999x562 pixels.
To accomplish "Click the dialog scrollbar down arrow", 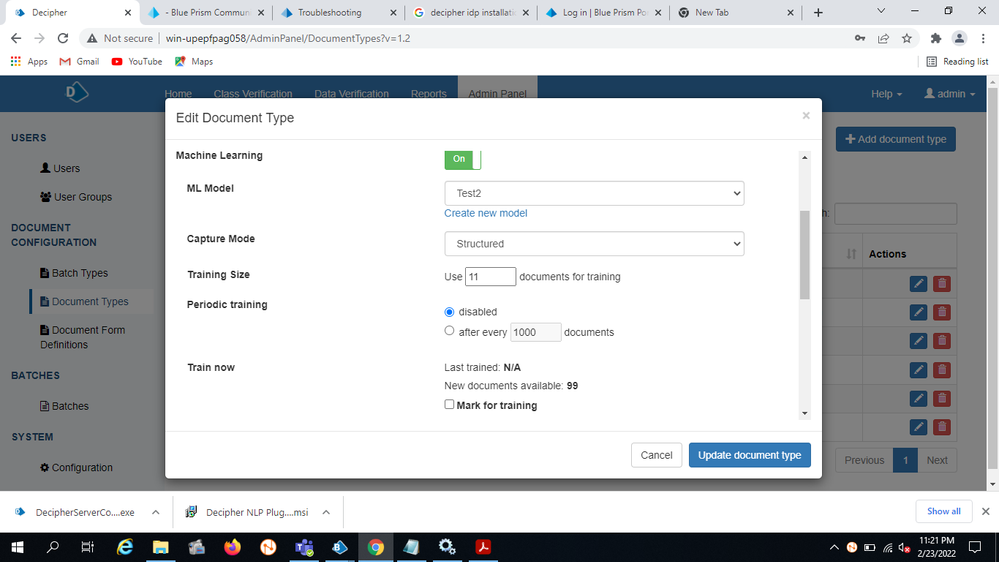I will point(805,413).
